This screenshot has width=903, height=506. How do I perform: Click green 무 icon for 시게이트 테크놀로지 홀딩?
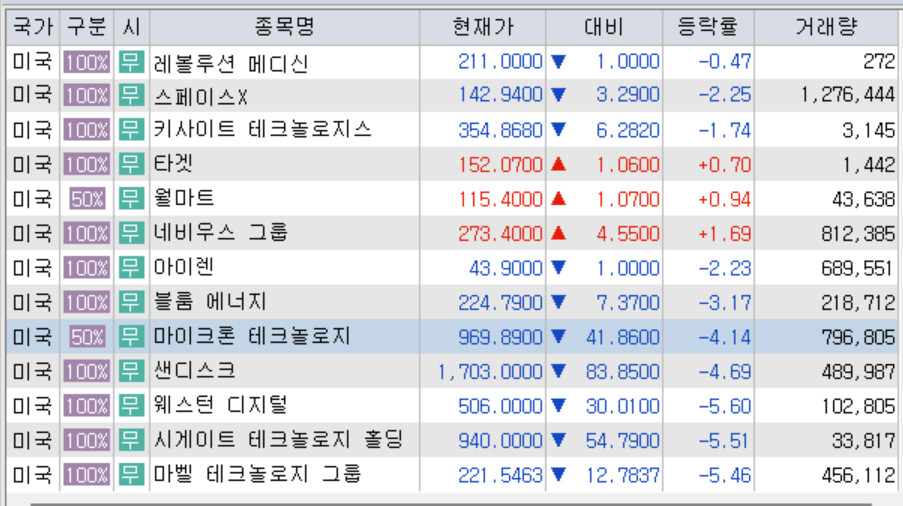[131, 440]
